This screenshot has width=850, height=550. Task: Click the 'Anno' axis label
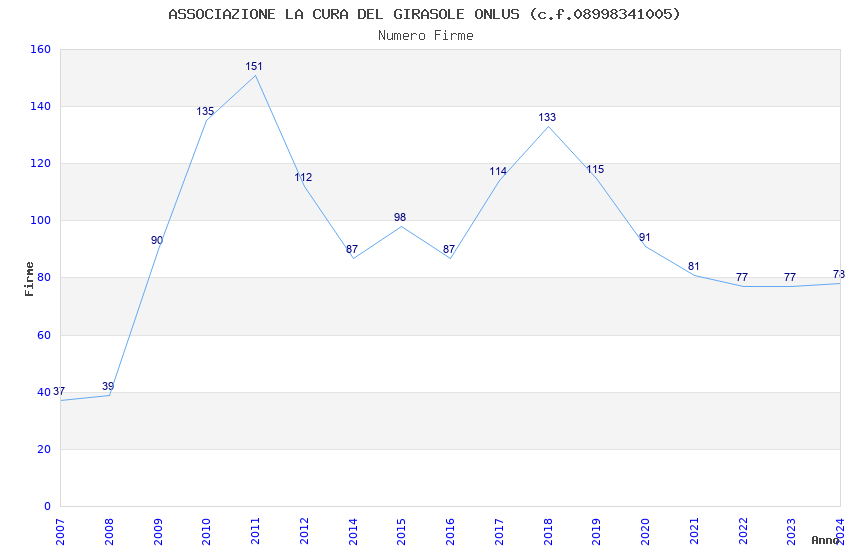(825, 540)
